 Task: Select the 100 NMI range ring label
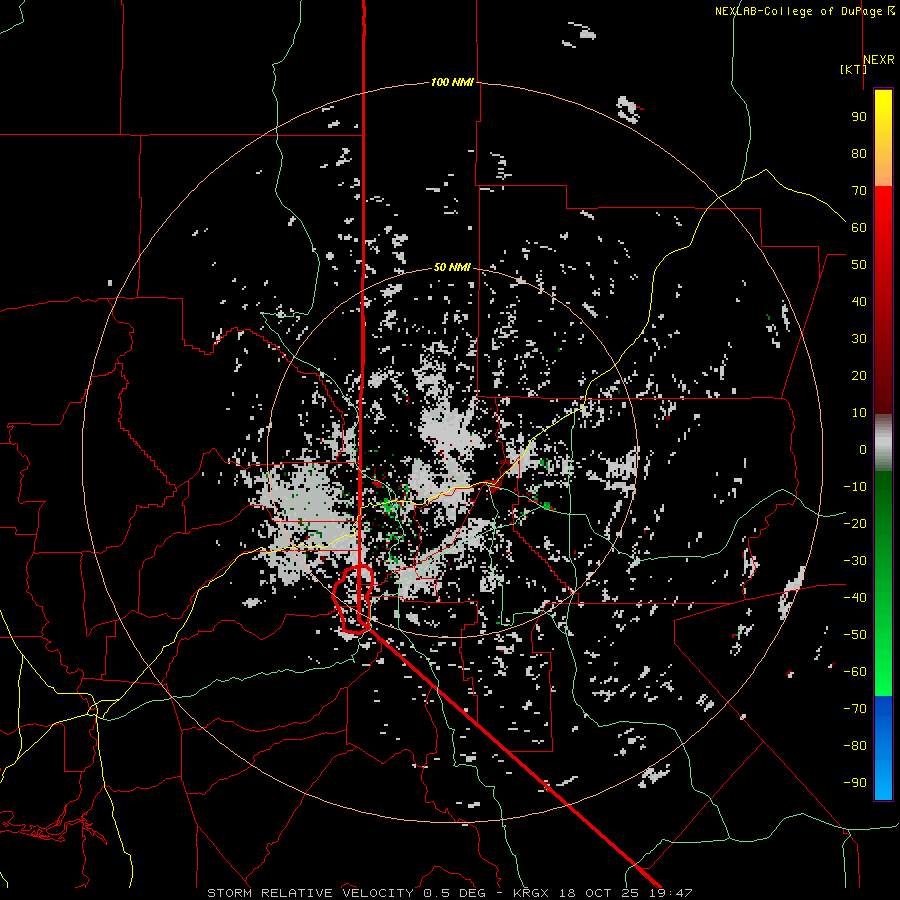(x=452, y=82)
